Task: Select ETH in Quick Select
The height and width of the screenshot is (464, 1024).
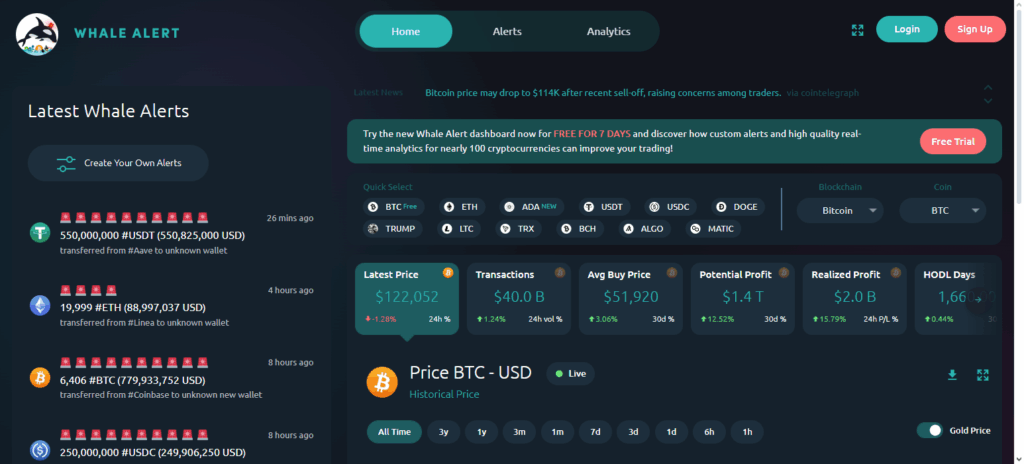Action: tap(461, 207)
